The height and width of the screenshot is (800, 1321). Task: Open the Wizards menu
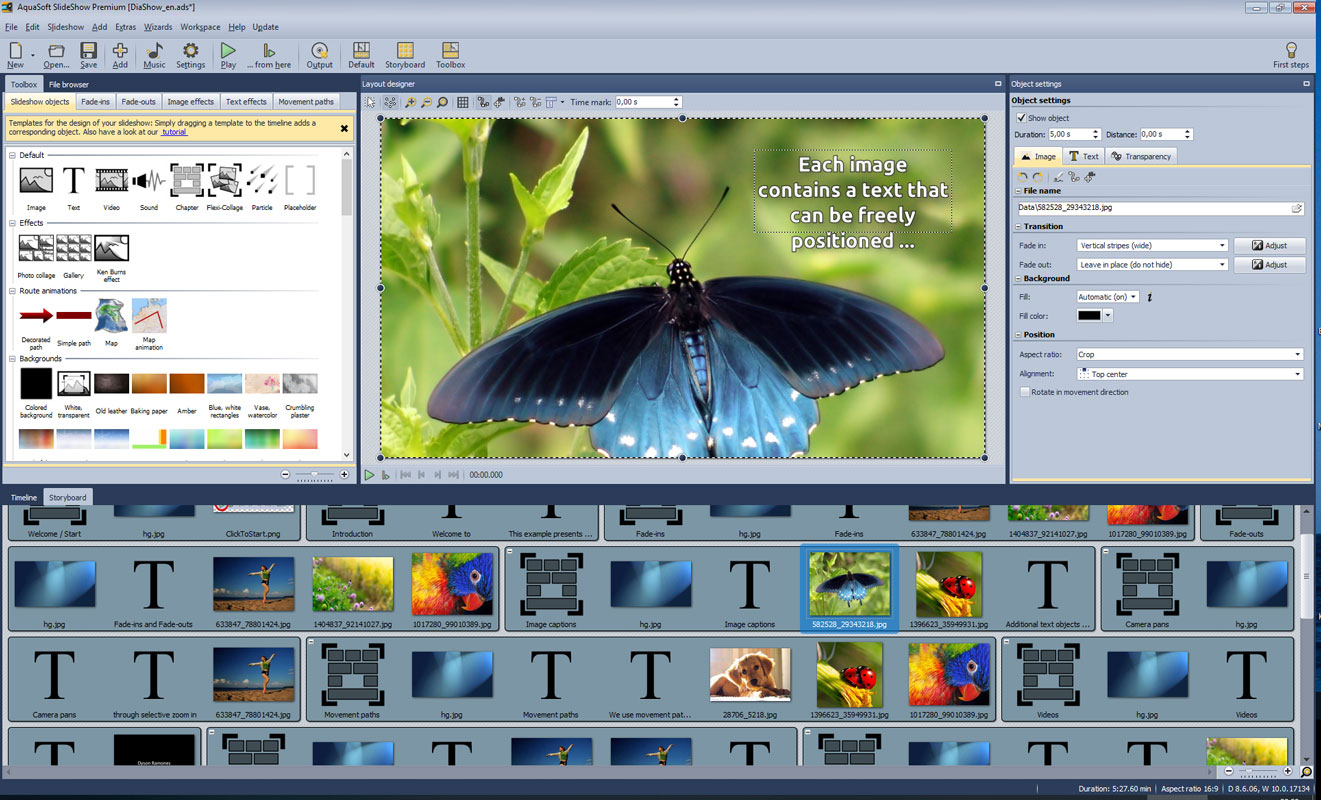point(157,27)
